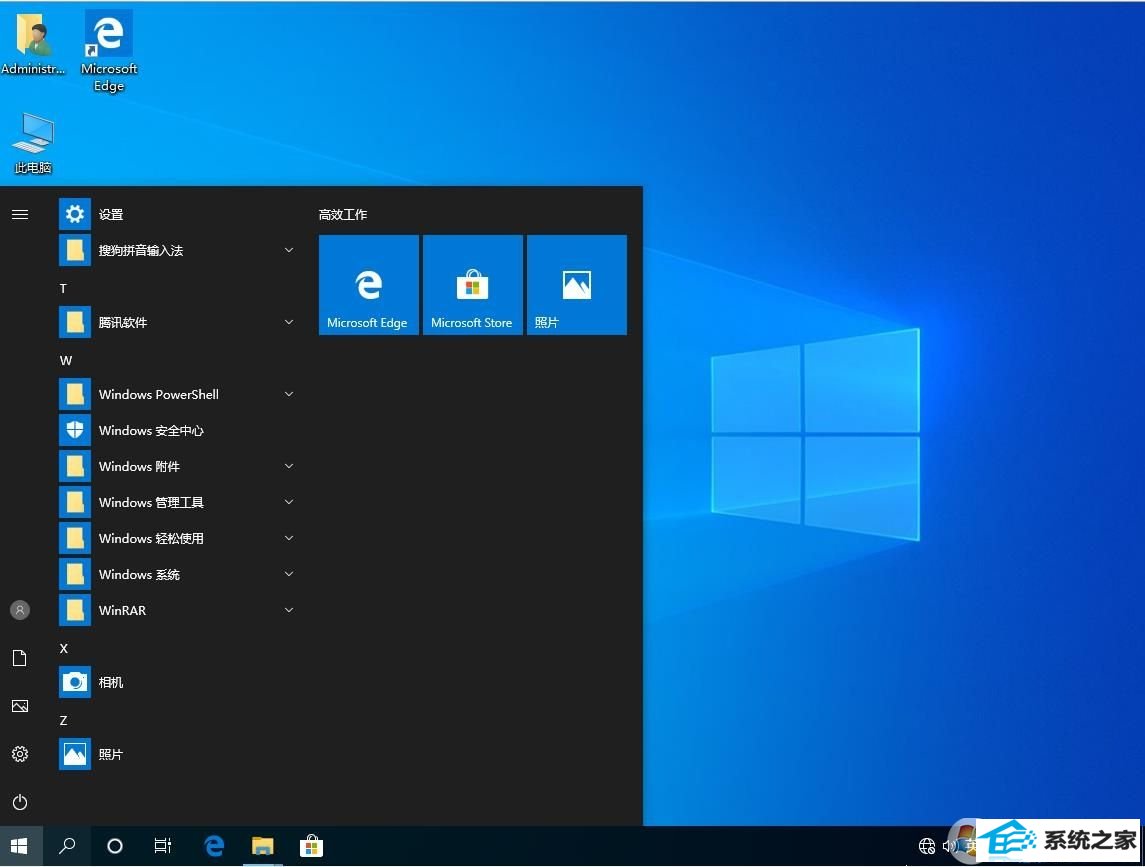
Task: Jump to letter W section header
Action: [x=66, y=361]
